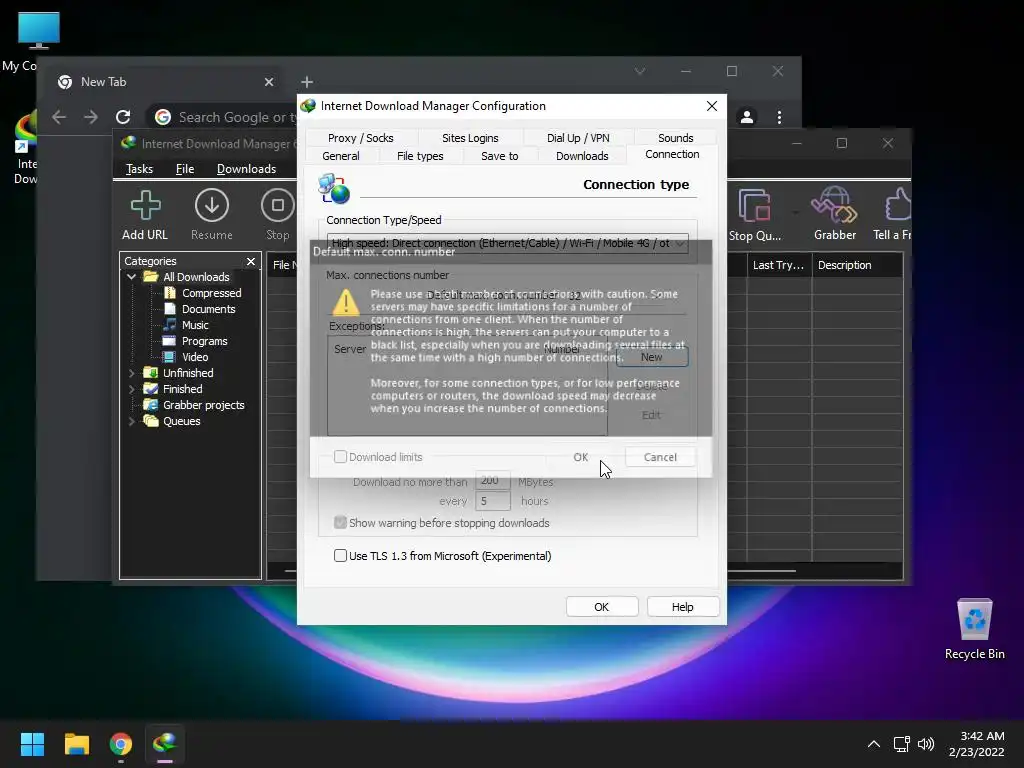Viewport: 1024px width, 768px height.
Task: Click OK at the configuration dialog bottom
Action: [601, 607]
